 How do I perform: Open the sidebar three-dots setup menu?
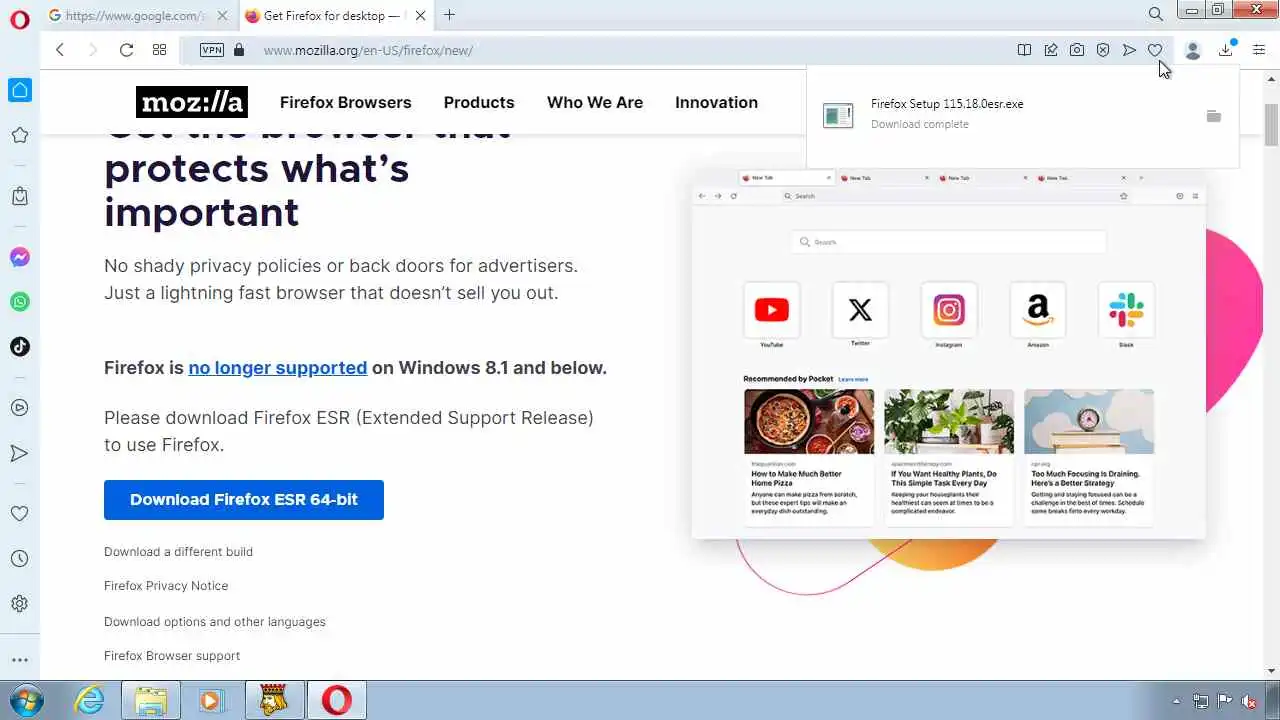click(20, 660)
